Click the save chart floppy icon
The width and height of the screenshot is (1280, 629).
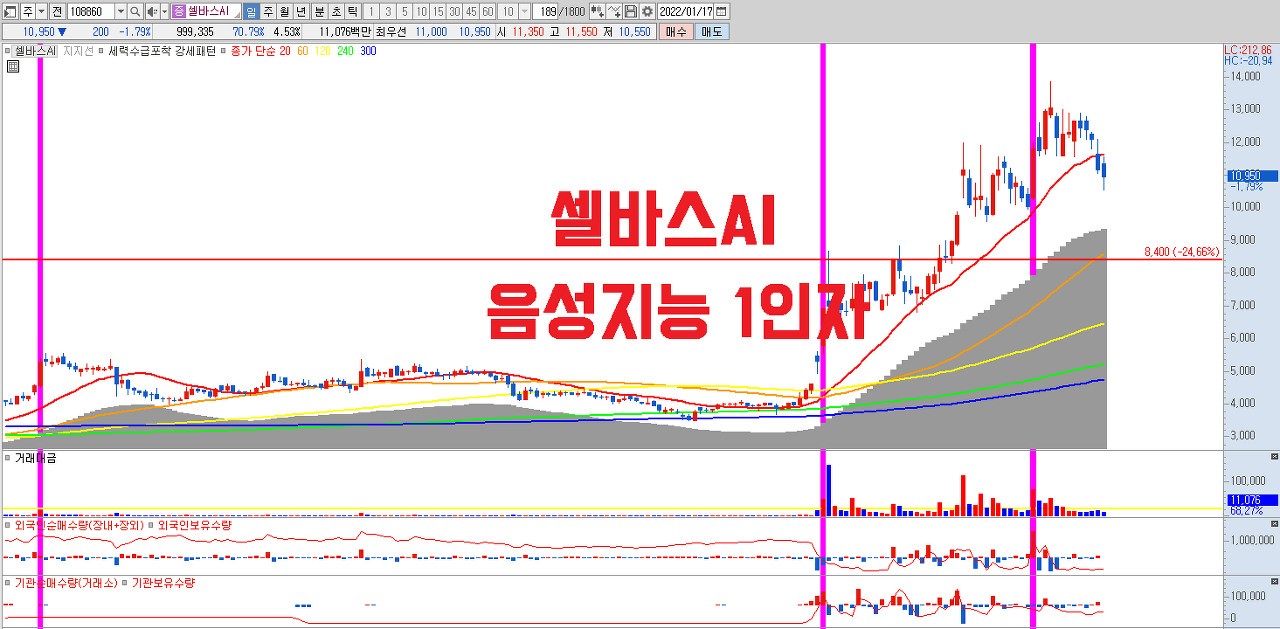631,12
